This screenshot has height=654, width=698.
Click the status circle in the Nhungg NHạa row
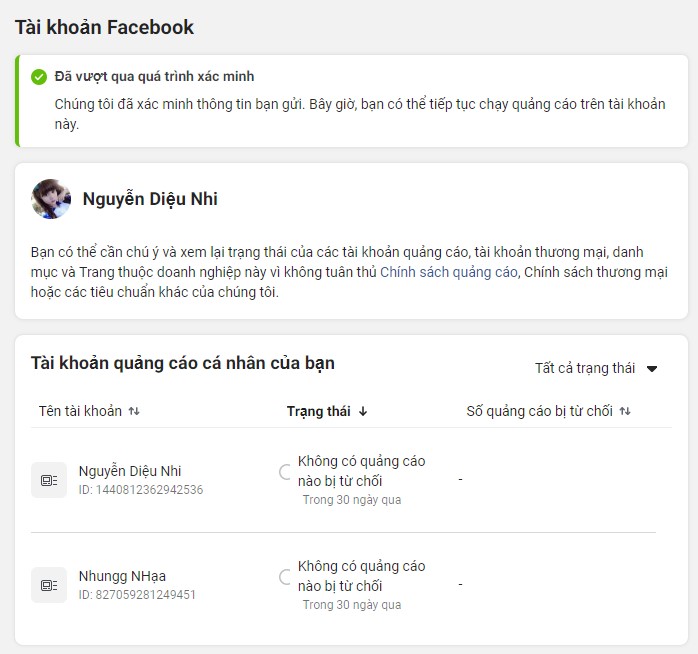tap(286, 577)
